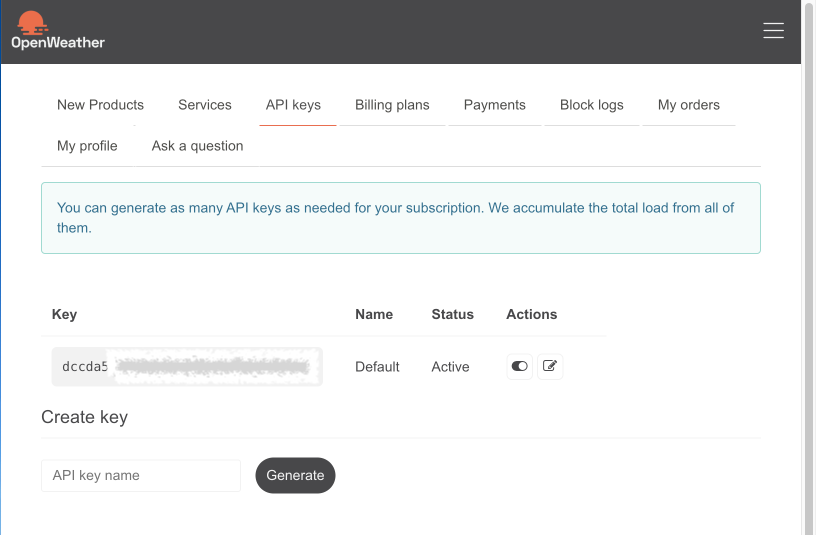This screenshot has height=535, width=816.
Task: Click the OpenWeather logo
Action: pyautogui.click(x=58, y=30)
